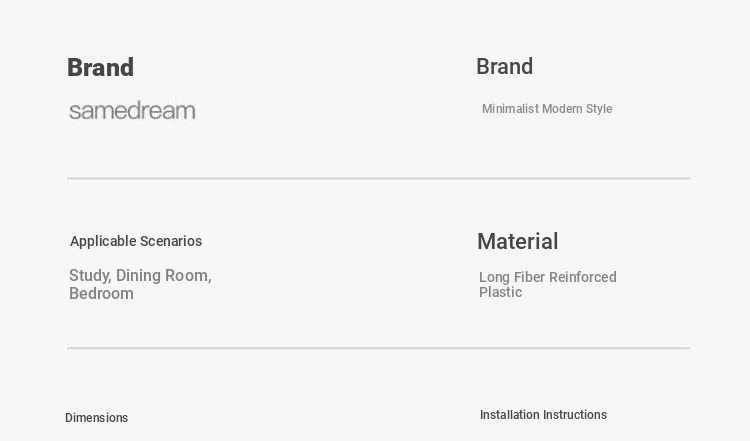Click the Brand heading above samedream
Image resolution: width=750 pixels, height=441 pixels.
coord(100,68)
